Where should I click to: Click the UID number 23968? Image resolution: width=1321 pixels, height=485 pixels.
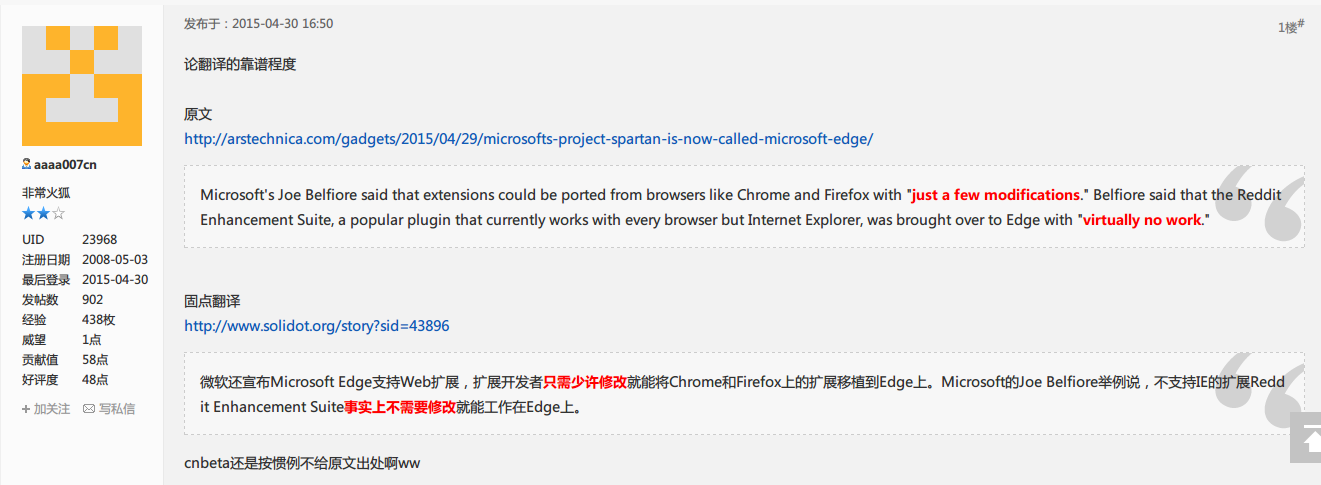click(x=99, y=240)
